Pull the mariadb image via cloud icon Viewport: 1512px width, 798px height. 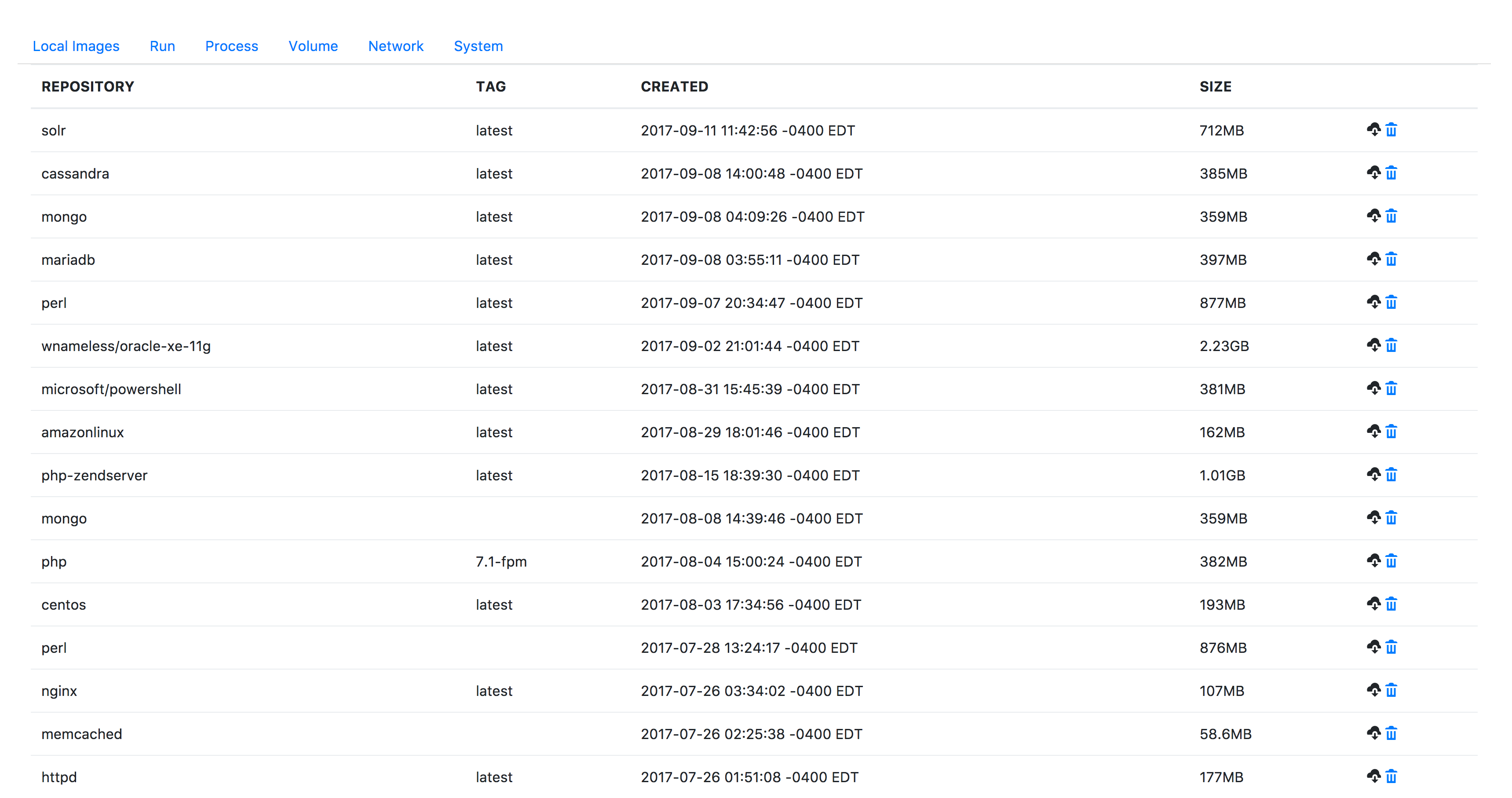coord(1373,259)
